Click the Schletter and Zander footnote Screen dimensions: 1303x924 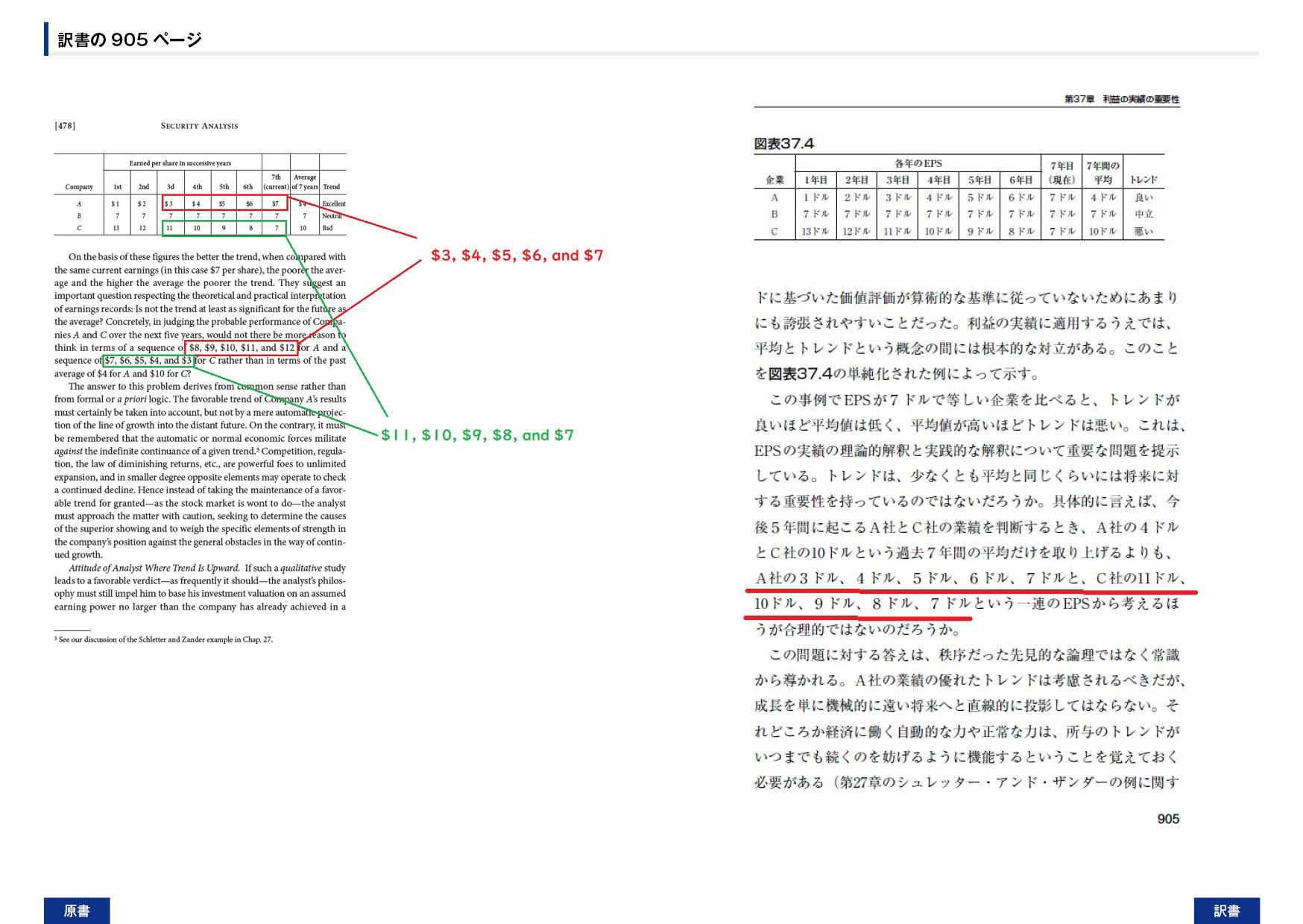[163, 639]
